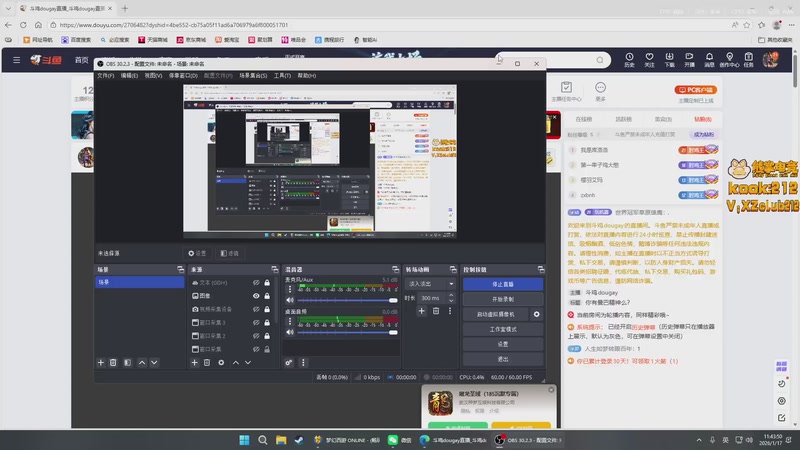800x450 pixels.
Task: Unlock the Text (GDI+) source
Action: pyautogui.click(x=267, y=282)
